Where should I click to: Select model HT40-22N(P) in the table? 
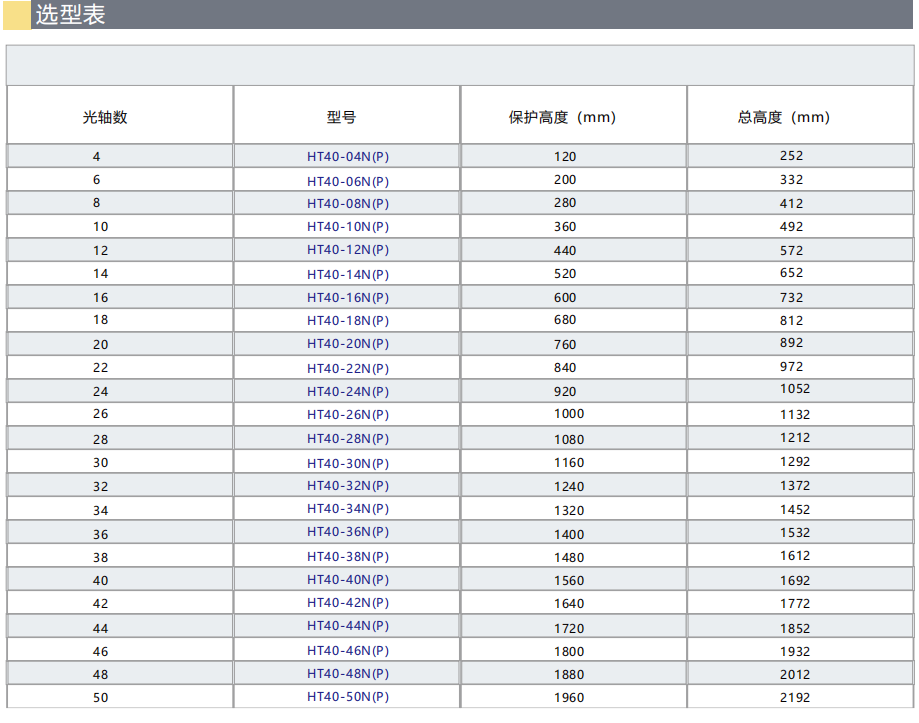[347, 367]
